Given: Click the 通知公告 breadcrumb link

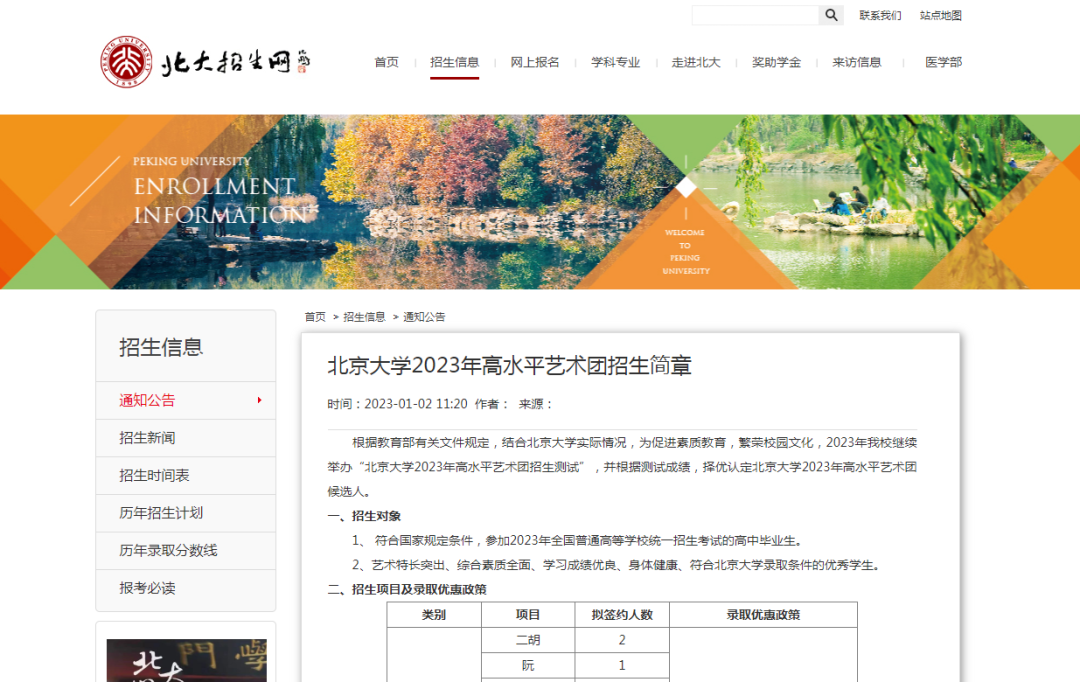Looking at the screenshot, I should (424, 316).
